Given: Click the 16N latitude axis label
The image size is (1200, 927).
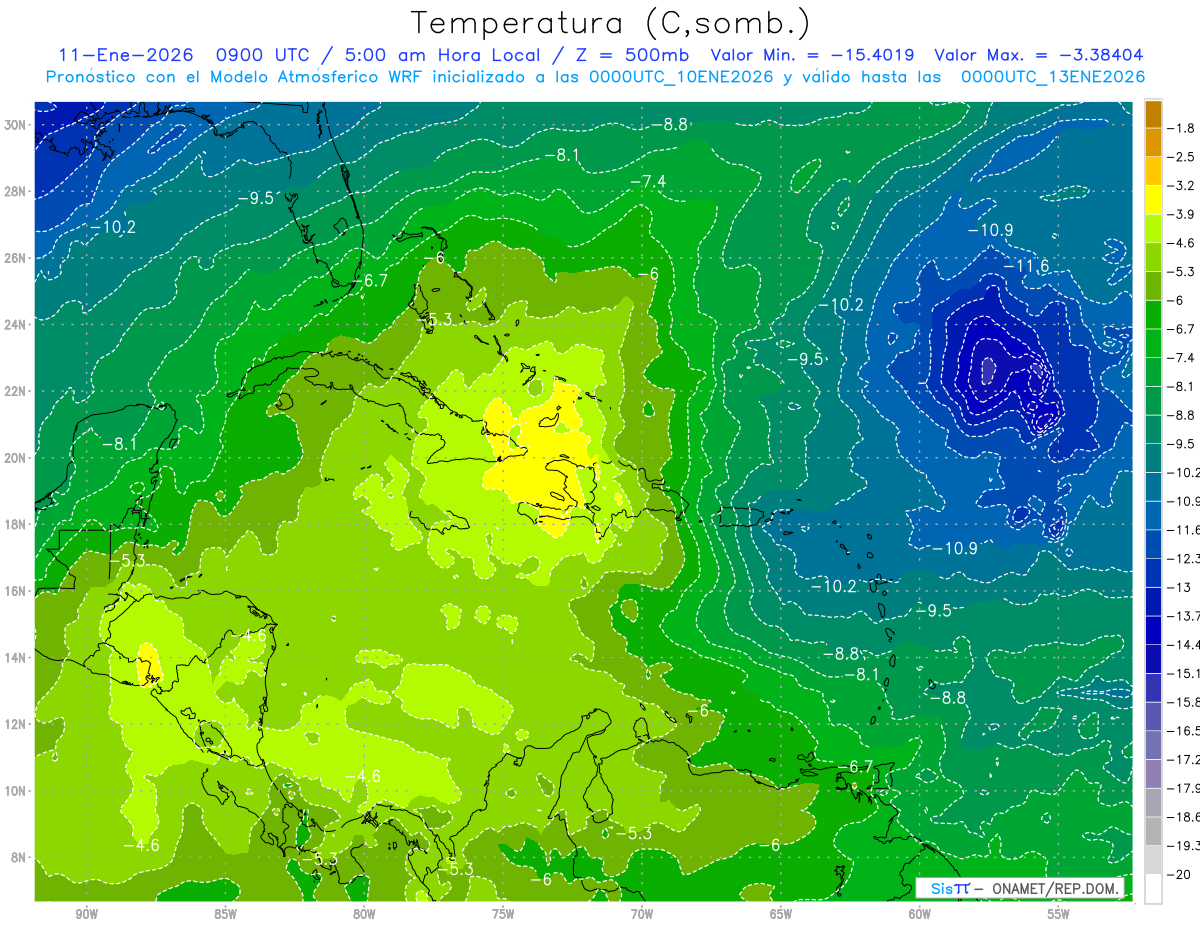Looking at the screenshot, I should coord(17,590).
